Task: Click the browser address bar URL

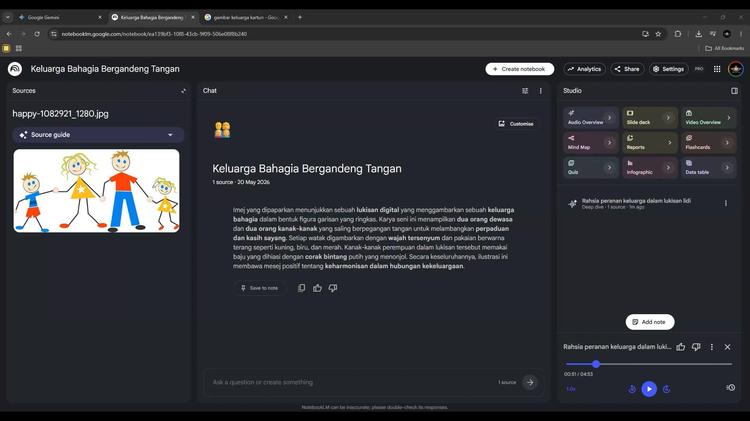Action: point(154,34)
